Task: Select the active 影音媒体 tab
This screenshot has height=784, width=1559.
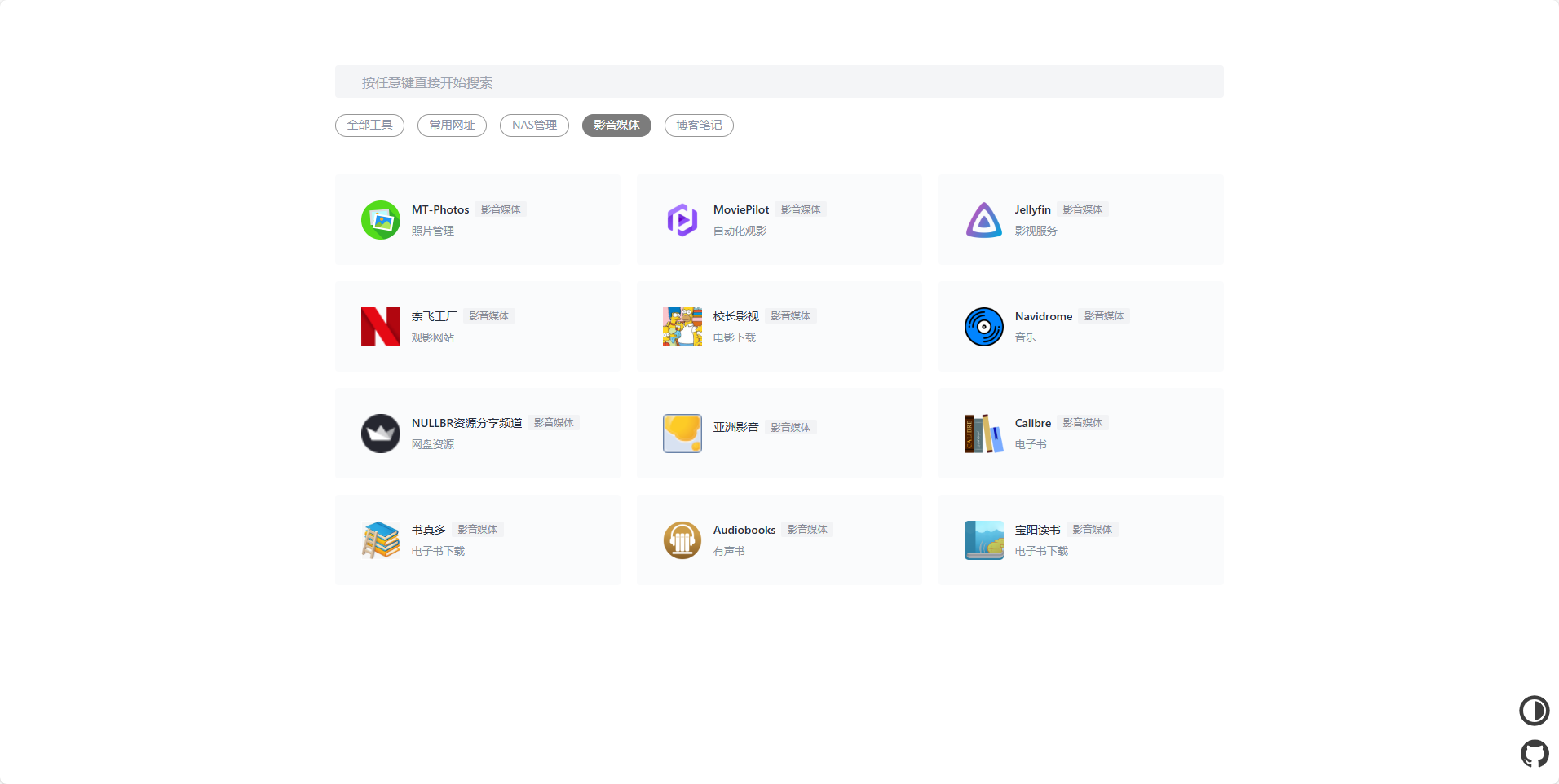Action: point(616,126)
